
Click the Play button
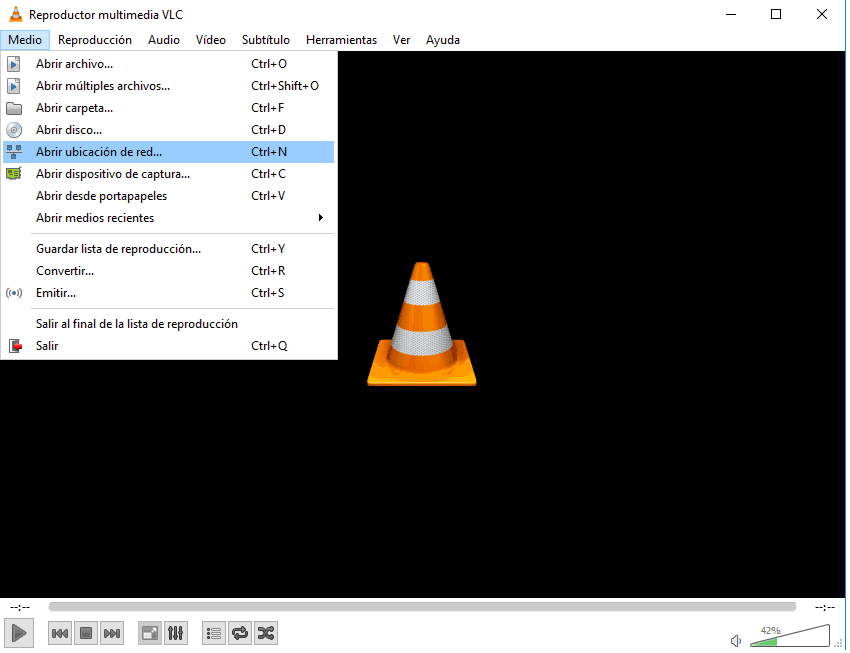19,633
